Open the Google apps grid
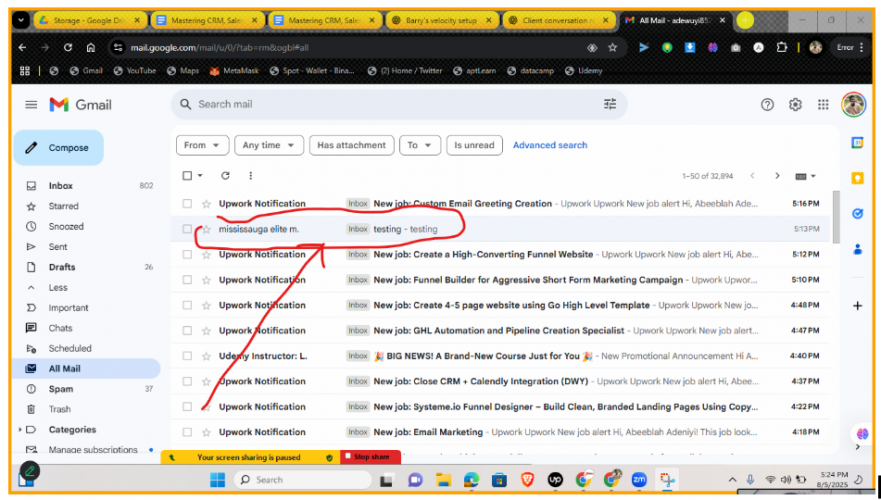 (823, 104)
